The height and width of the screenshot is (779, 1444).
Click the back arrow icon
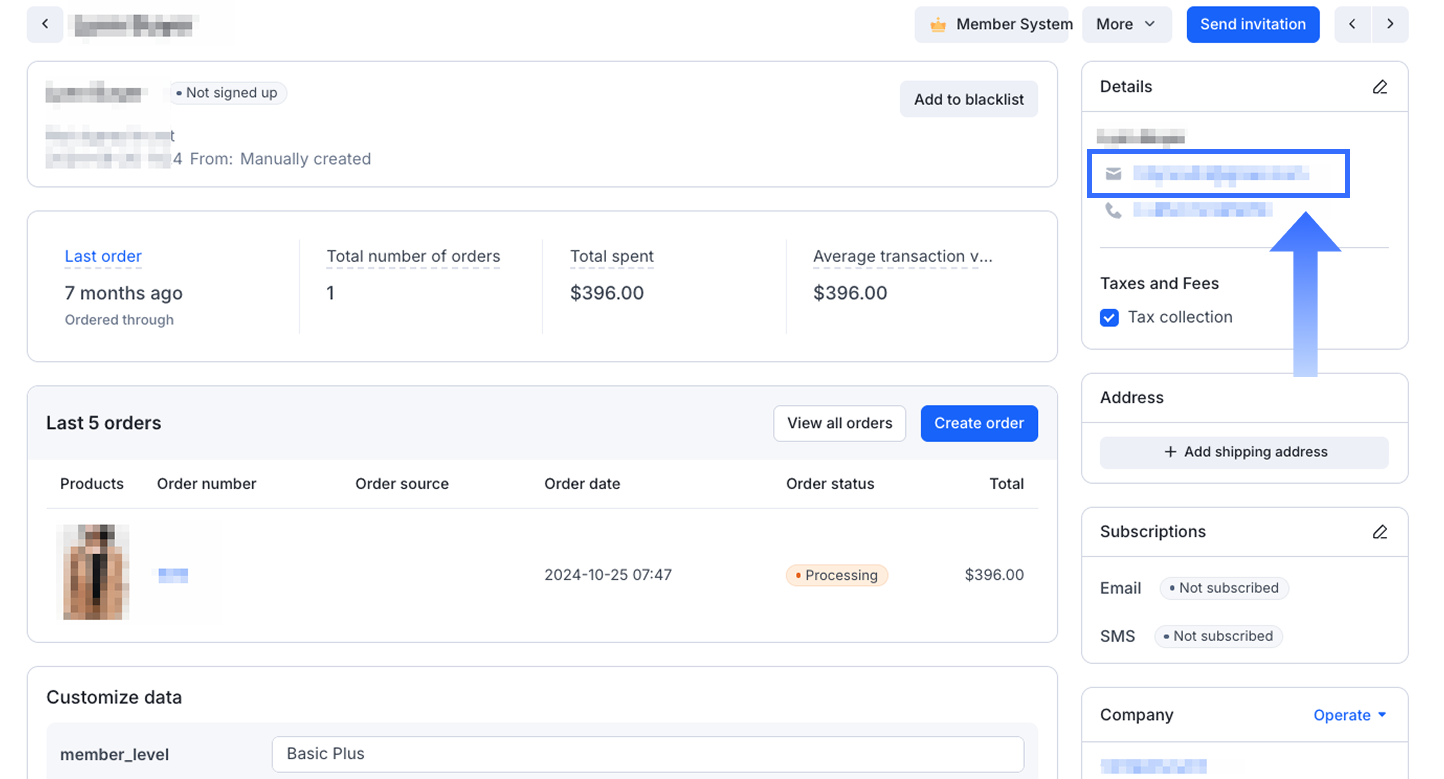coord(45,24)
